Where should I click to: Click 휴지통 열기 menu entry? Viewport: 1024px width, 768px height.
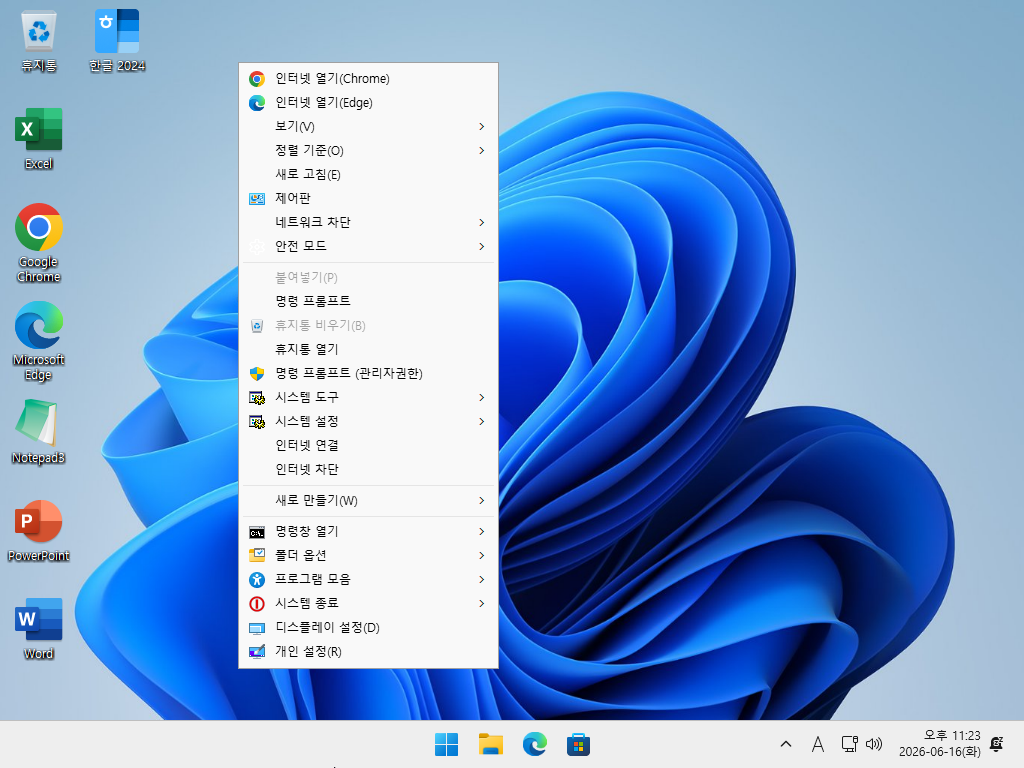click(368, 349)
